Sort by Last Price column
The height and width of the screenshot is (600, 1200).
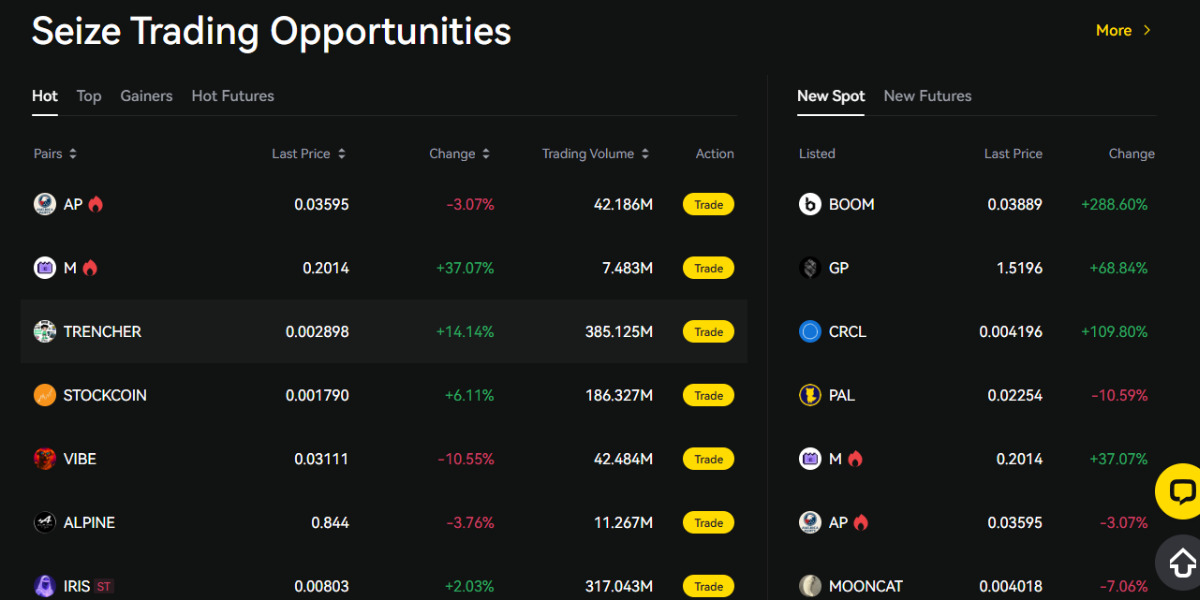[x=308, y=154]
